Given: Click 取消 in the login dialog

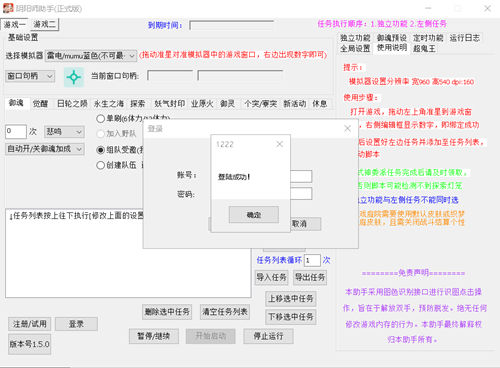Looking at the screenshot, I should tap(305, 224).
